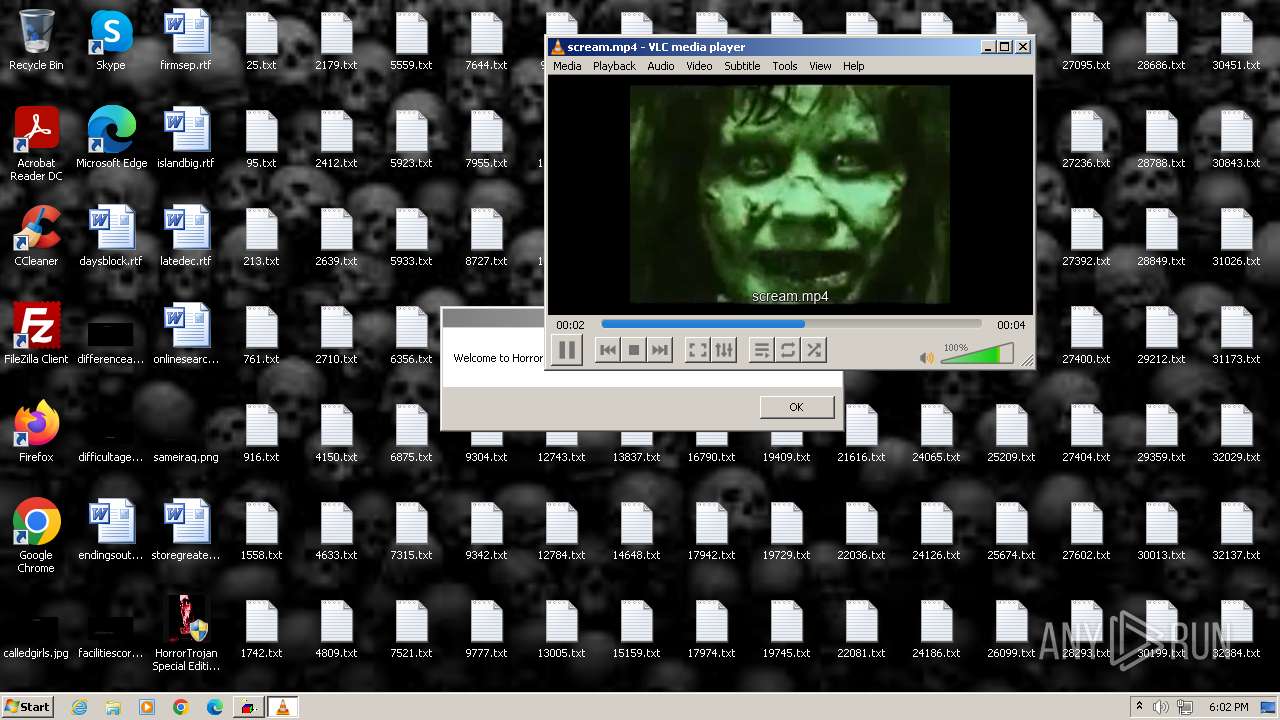1280x720 pixels.
Task: Select the 27095.txt file
Action: coord(1086,41)
